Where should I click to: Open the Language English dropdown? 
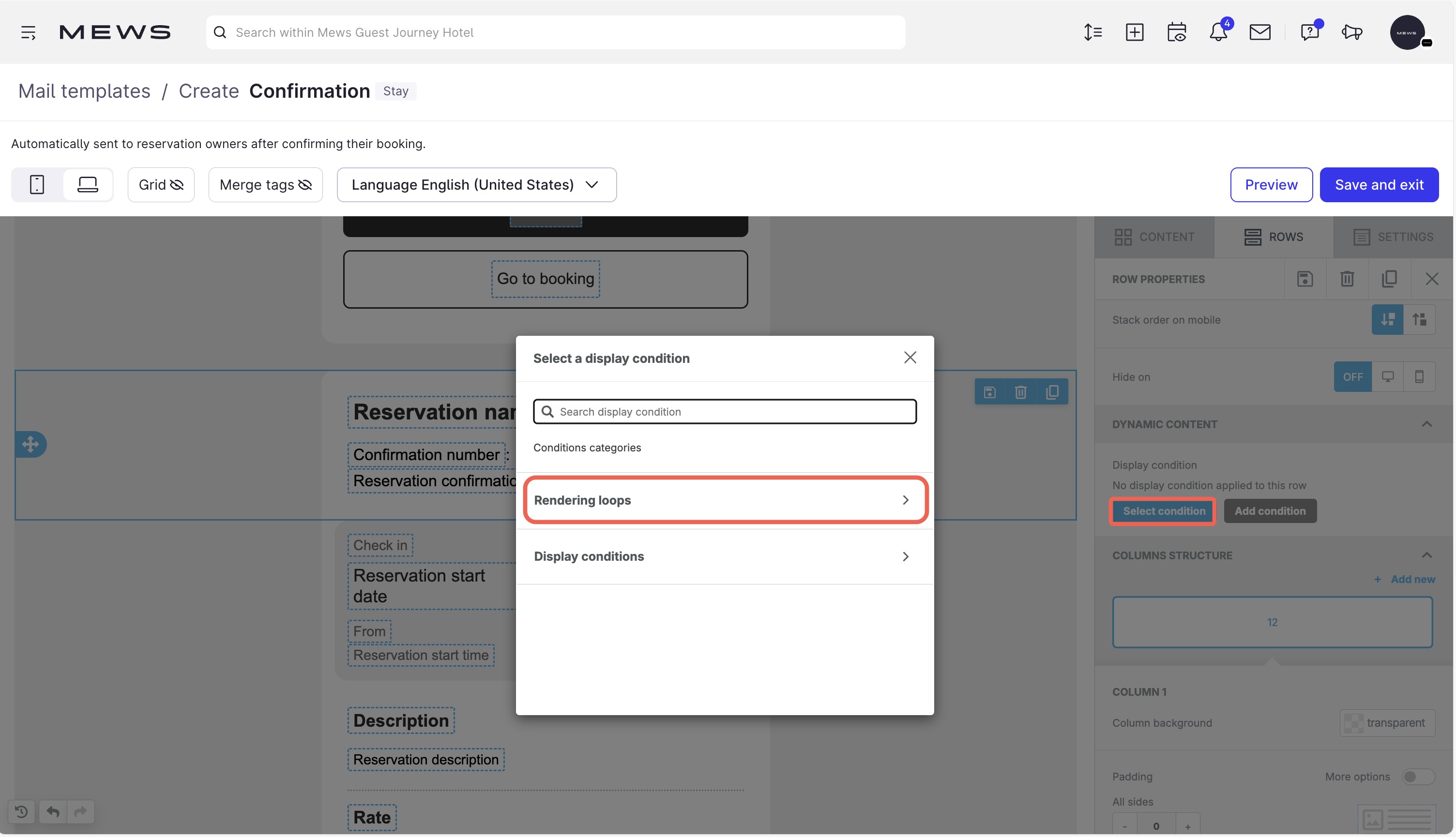pos(476,184)
